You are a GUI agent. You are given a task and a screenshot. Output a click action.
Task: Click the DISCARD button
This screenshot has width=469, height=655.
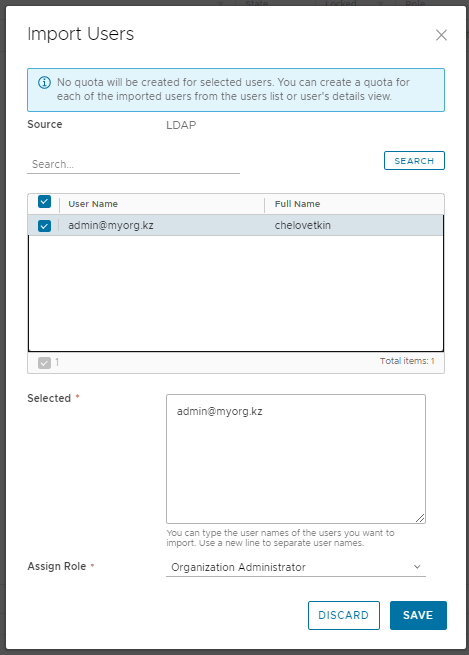(344, 615)
